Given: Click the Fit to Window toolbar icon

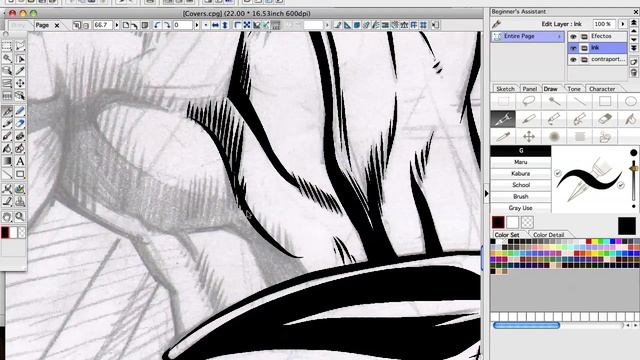Looking at the screenshot, I should [x=247, y=25].
